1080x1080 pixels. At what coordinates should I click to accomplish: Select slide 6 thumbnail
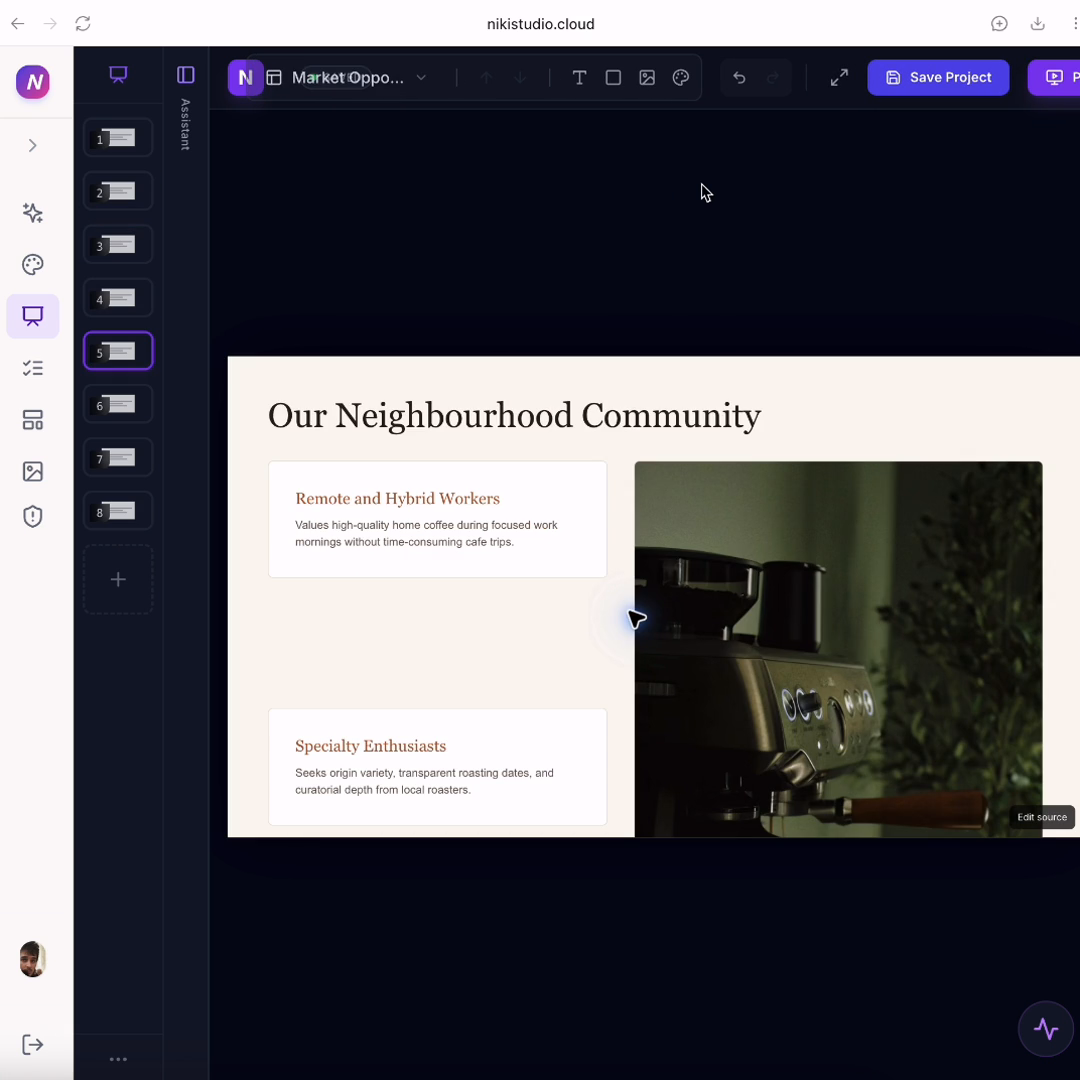[x=118, y=404]
